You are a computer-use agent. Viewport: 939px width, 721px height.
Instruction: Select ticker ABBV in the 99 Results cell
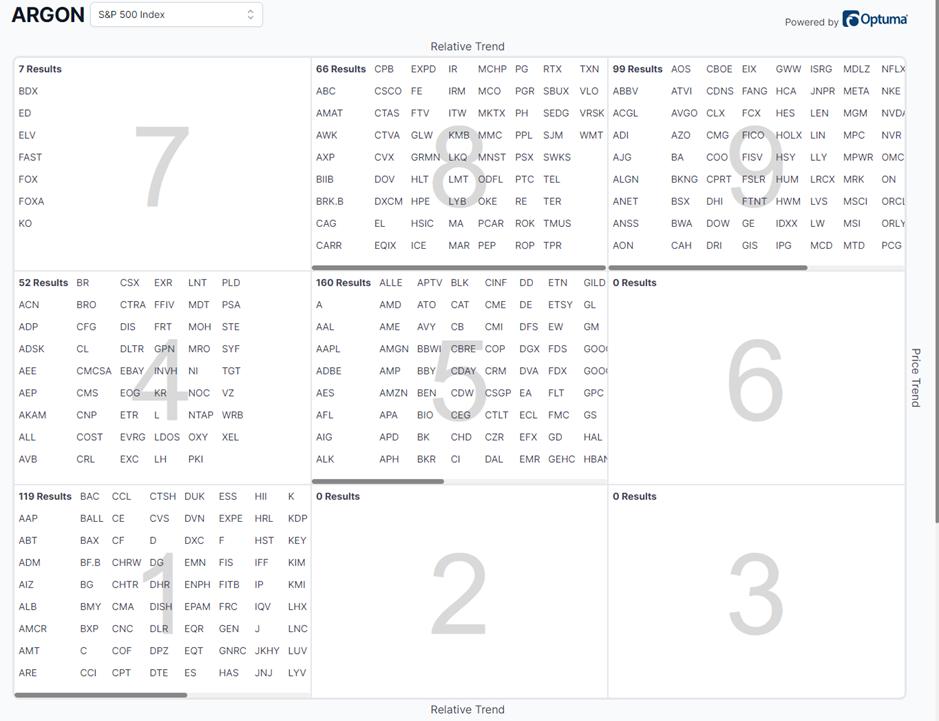625,91
